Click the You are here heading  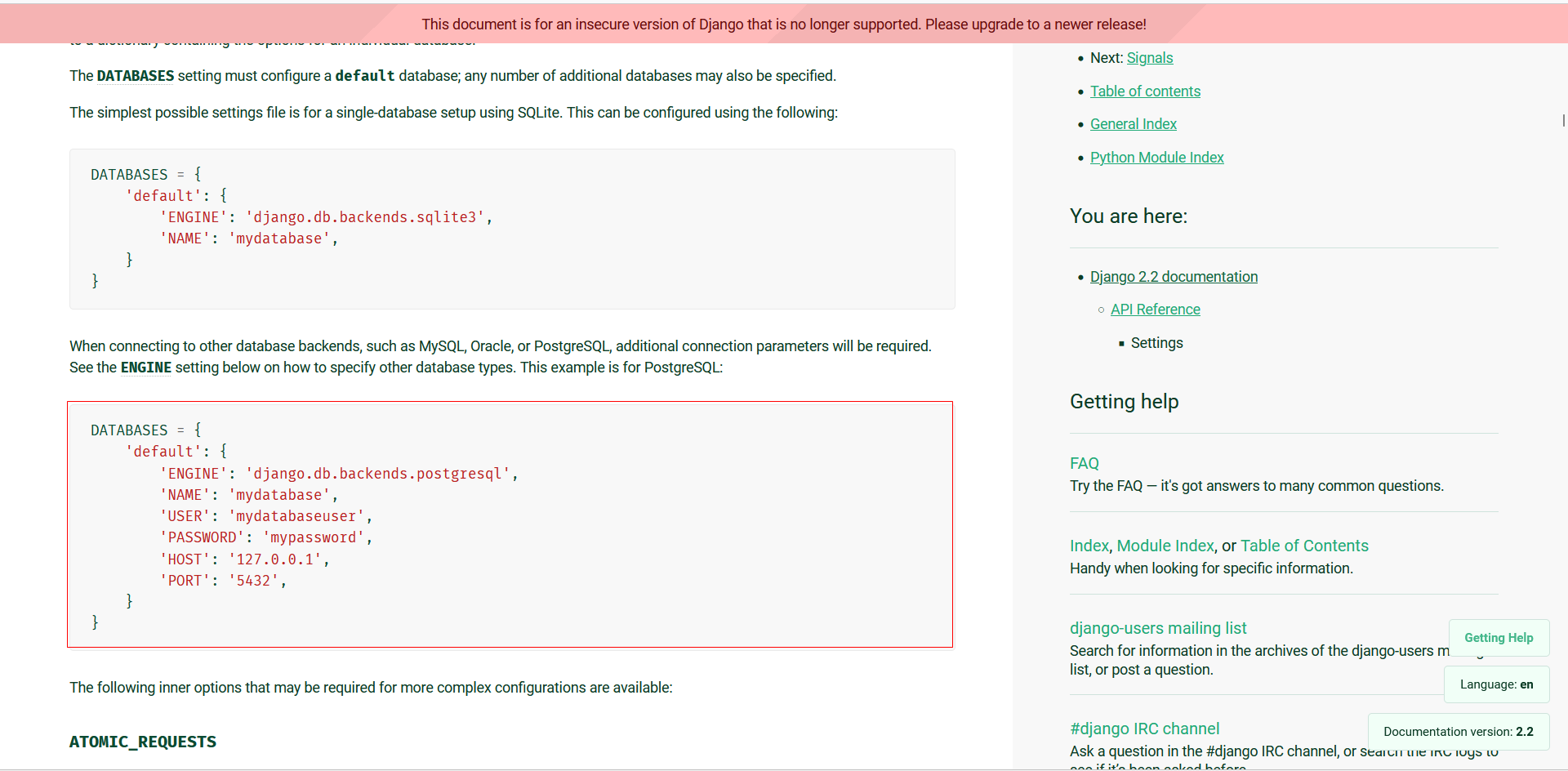pyautogui.click(x=1129, y=216)
